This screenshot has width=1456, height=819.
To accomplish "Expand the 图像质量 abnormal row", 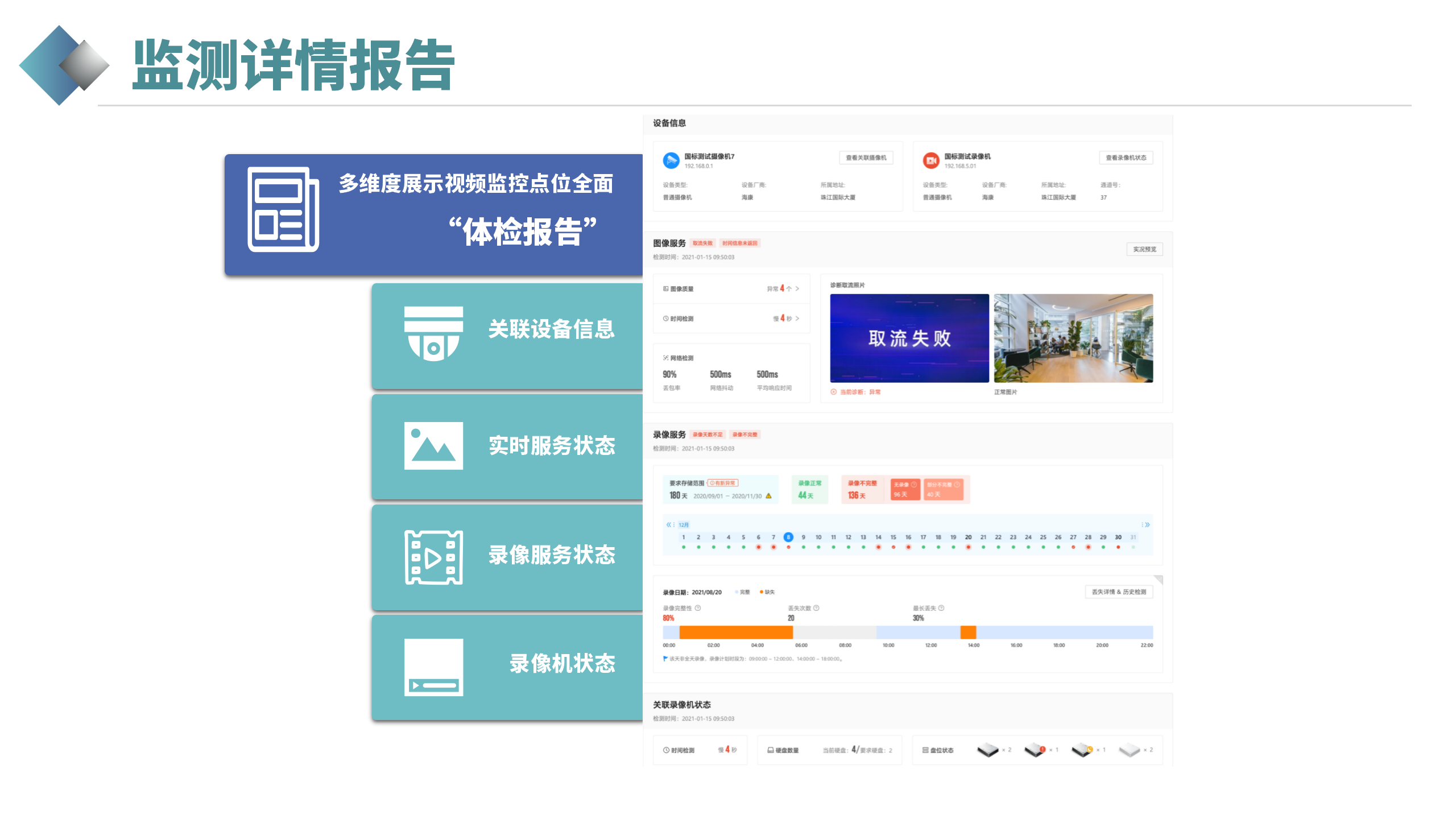I will pos(797,289).
